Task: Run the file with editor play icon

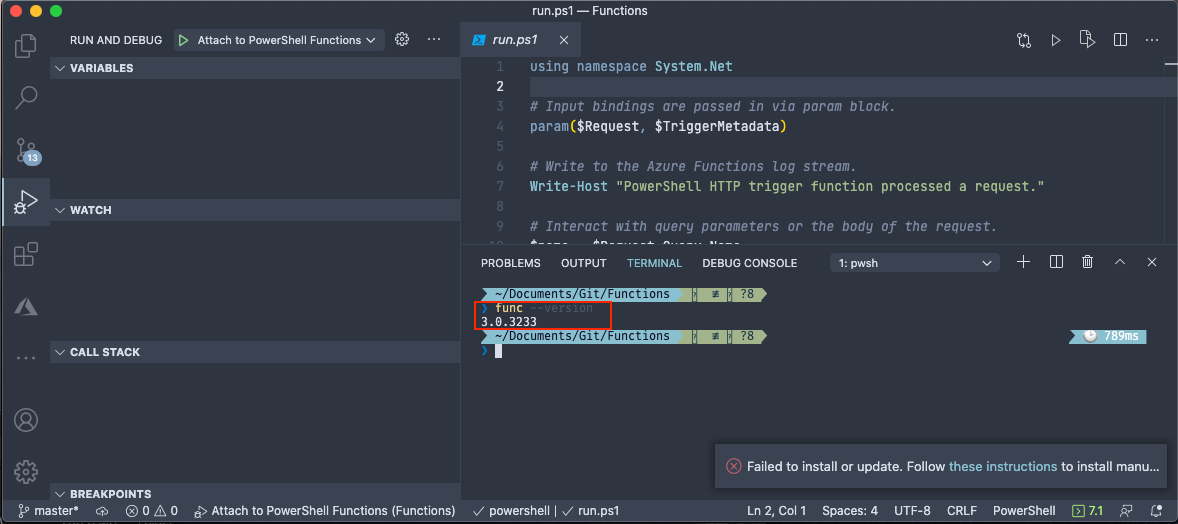Action: click(1056, 40)
